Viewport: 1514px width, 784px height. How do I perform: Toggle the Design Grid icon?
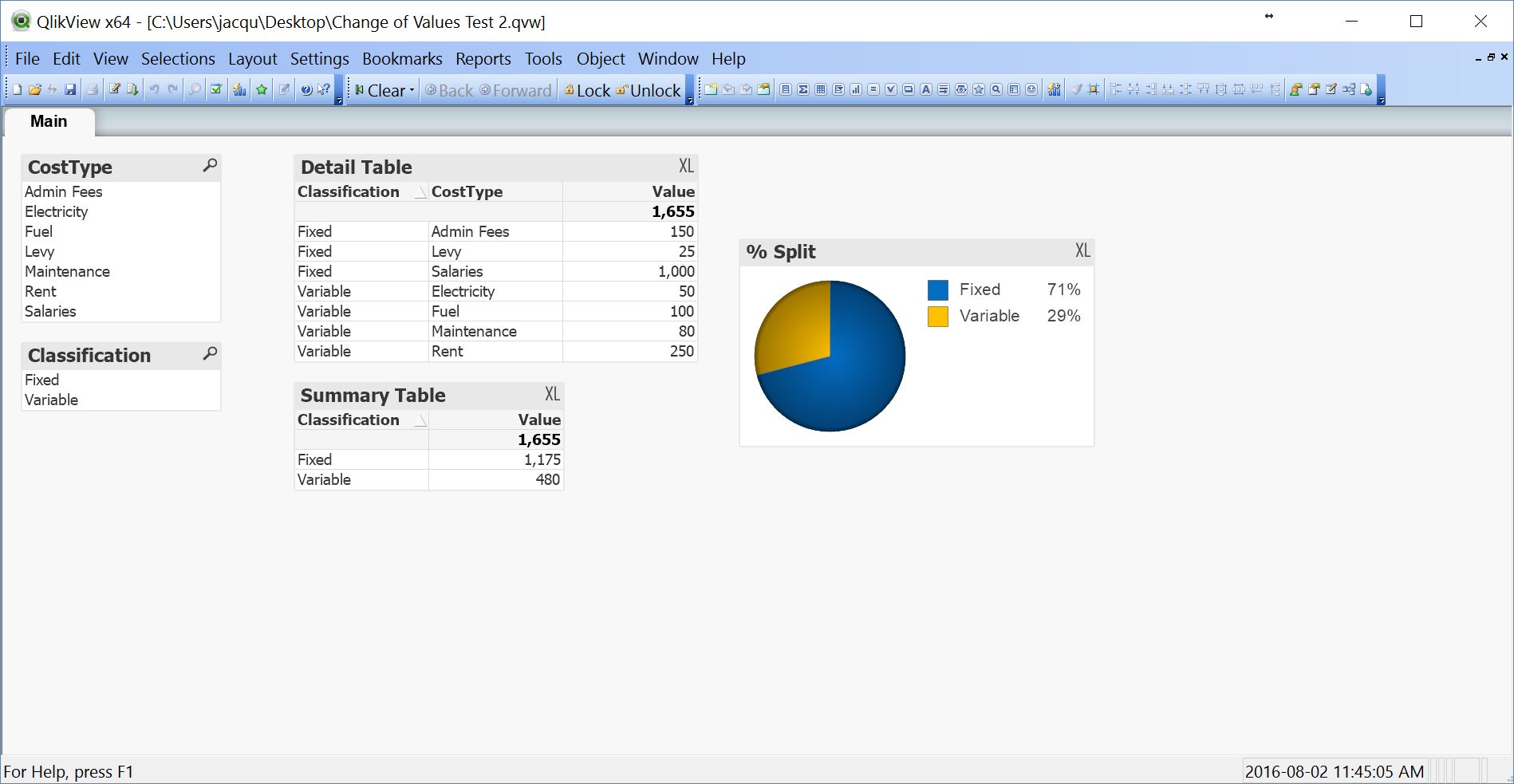pos(1094,90)
